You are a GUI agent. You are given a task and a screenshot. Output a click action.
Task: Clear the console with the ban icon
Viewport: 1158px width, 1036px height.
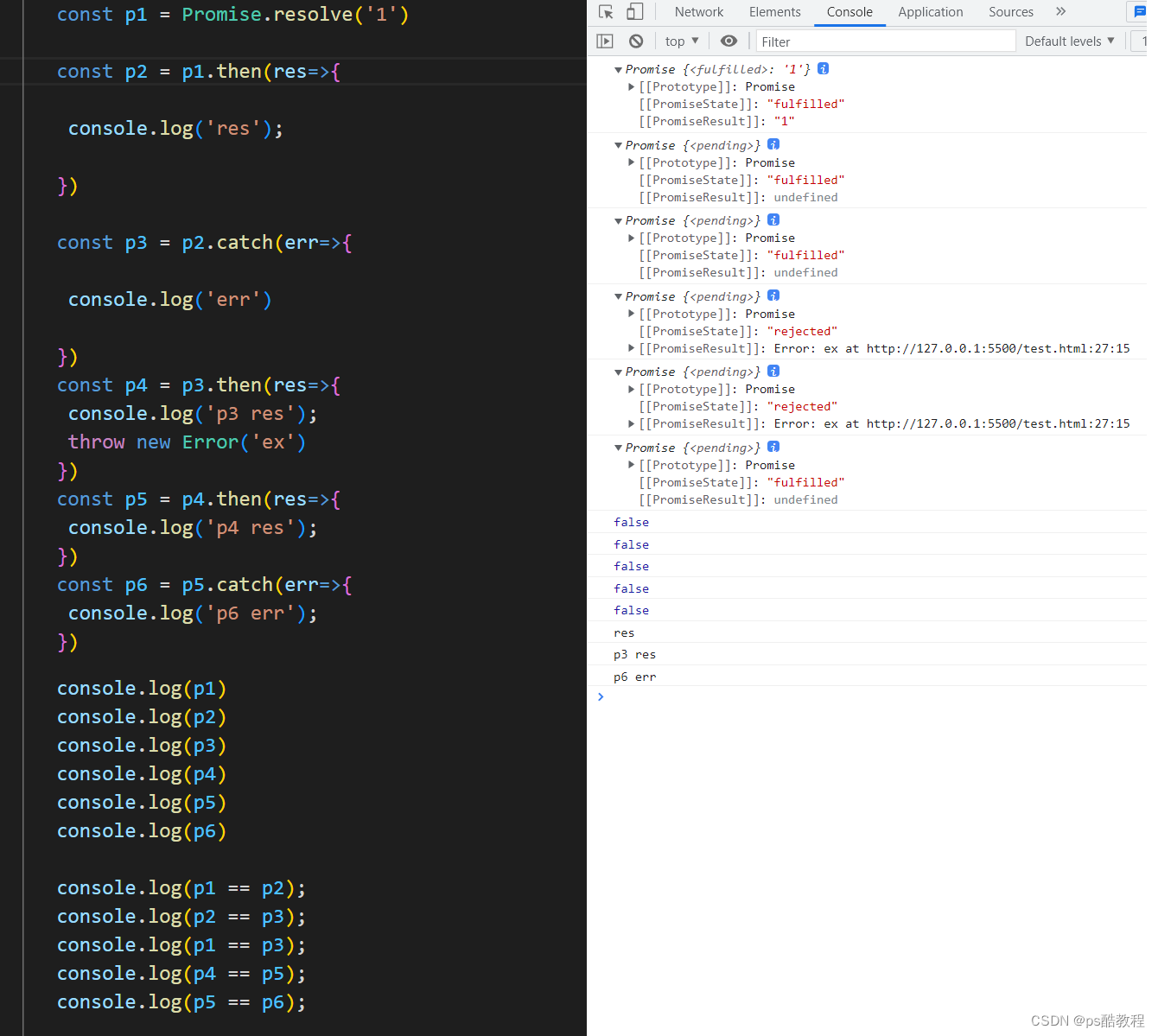[x=636, y=41]
